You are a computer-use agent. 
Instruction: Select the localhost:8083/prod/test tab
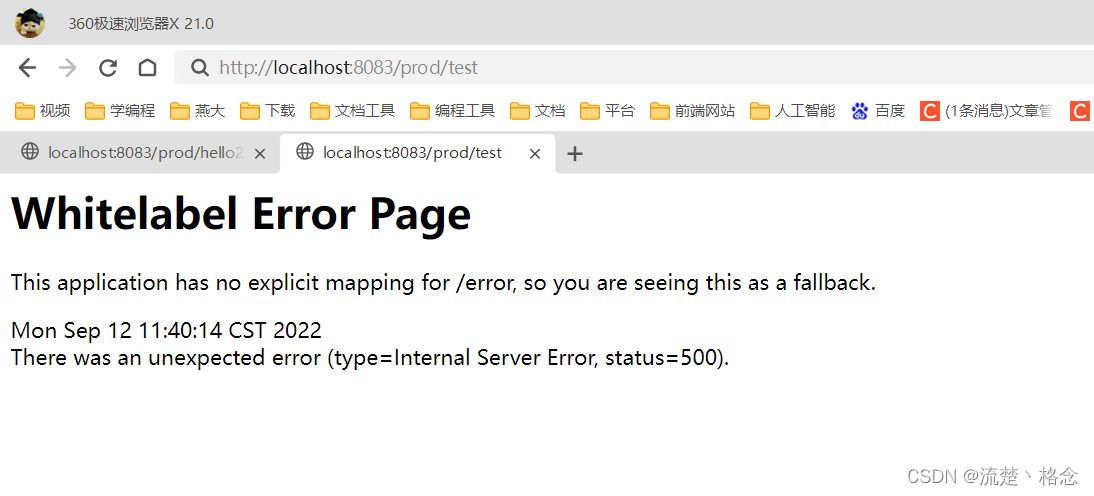pyautogui.click(x=410, y=153)
